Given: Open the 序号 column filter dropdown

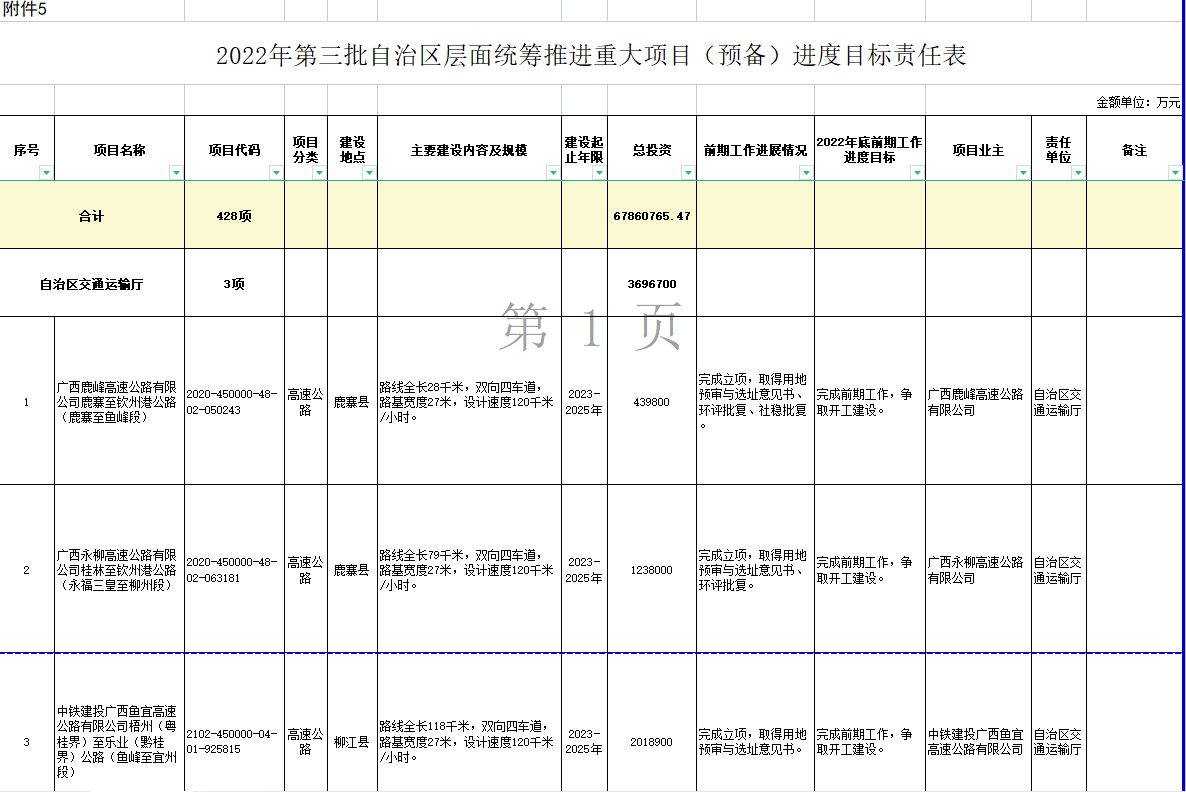Looking at the screenshot, I should tap(46, 172).
